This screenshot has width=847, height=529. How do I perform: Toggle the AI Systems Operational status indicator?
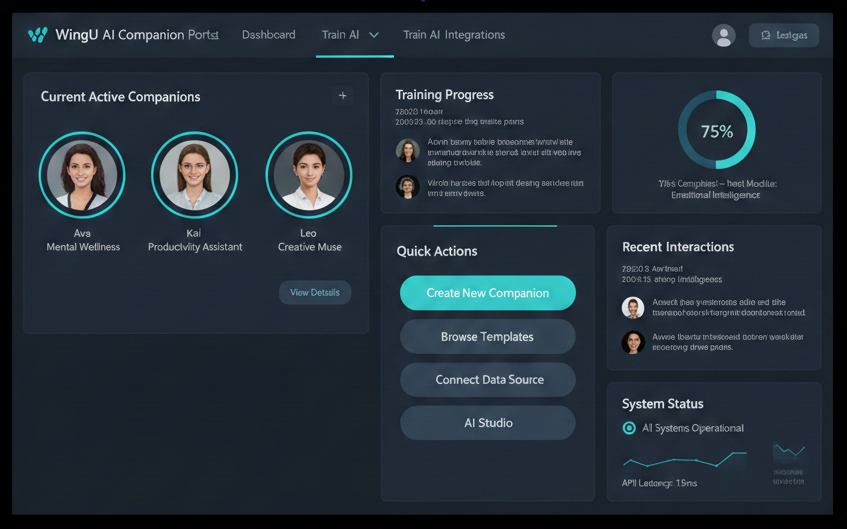629,428
